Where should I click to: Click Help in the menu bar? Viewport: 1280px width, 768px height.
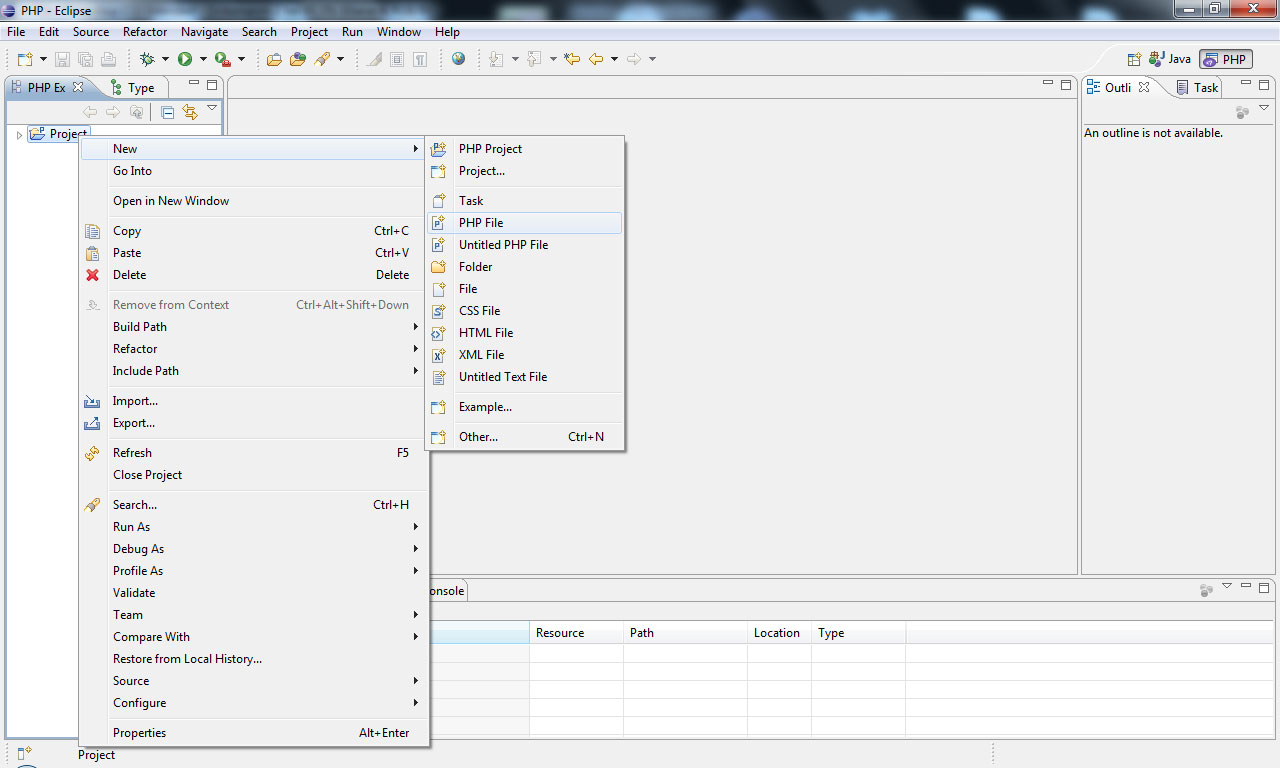(x=447, y=32)
